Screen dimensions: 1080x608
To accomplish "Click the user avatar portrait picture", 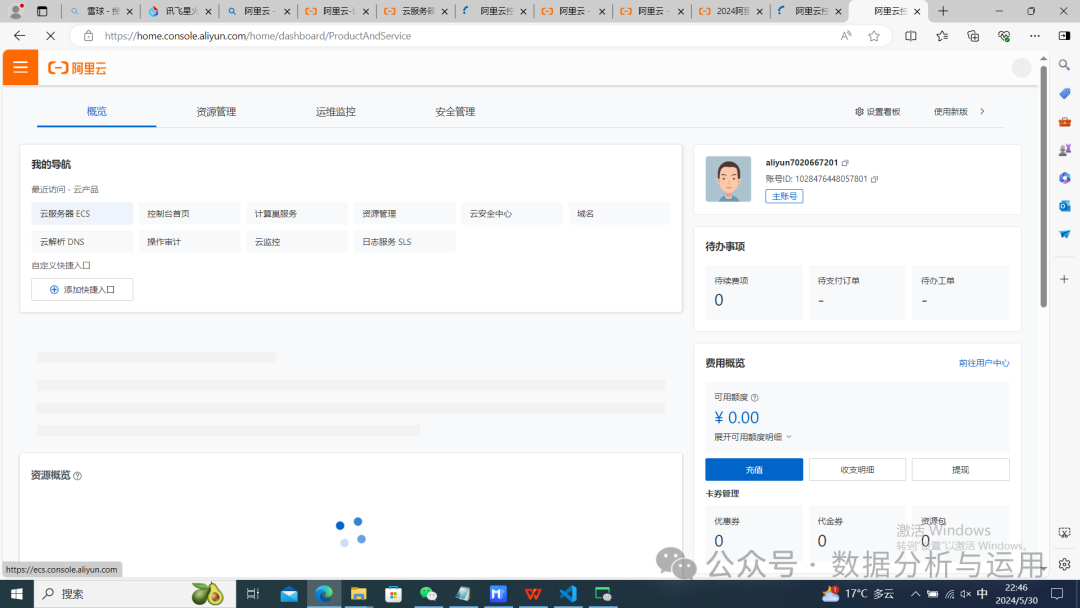I will [728, 179].
